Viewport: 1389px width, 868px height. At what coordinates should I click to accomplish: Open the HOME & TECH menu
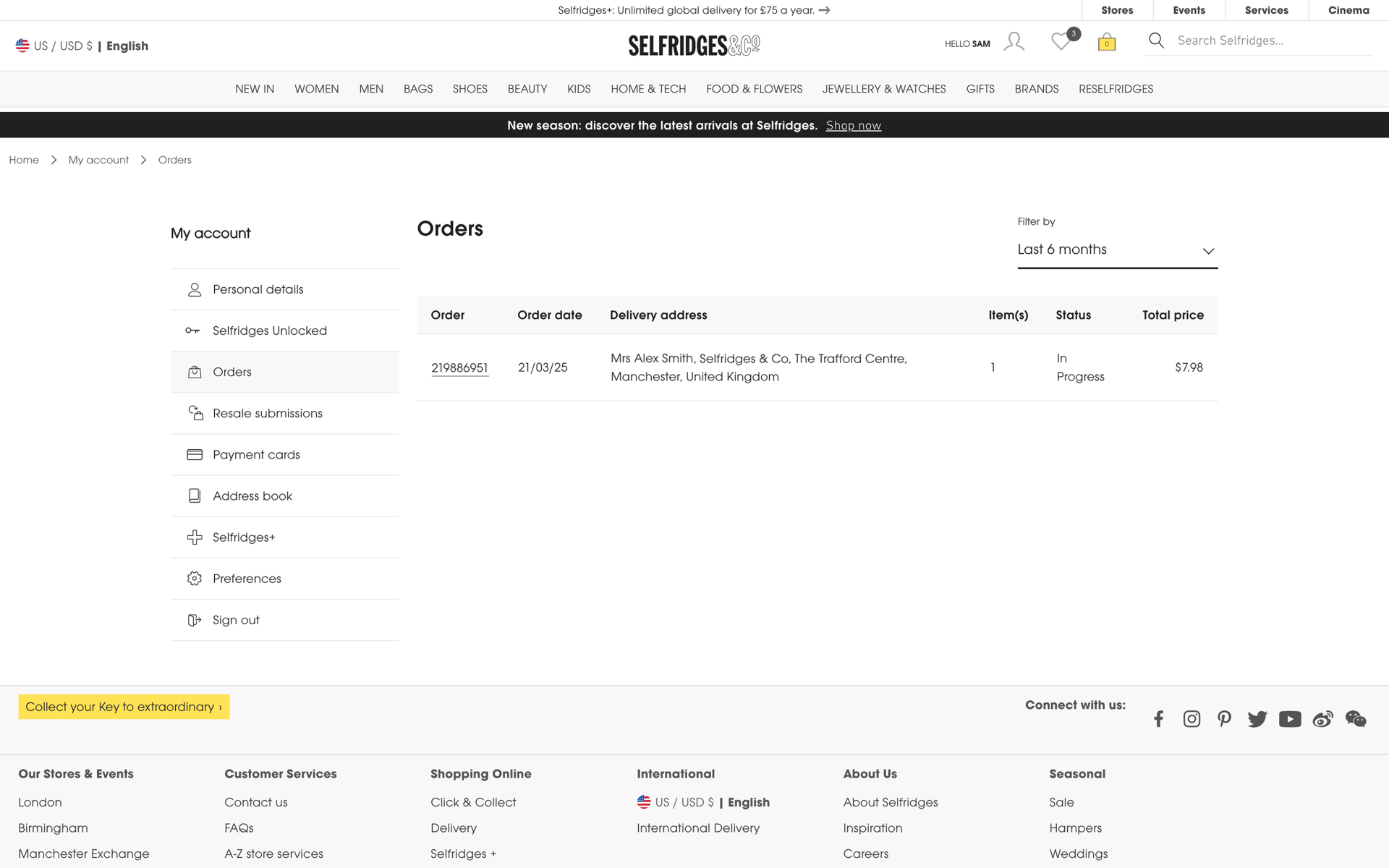(648, 89)
